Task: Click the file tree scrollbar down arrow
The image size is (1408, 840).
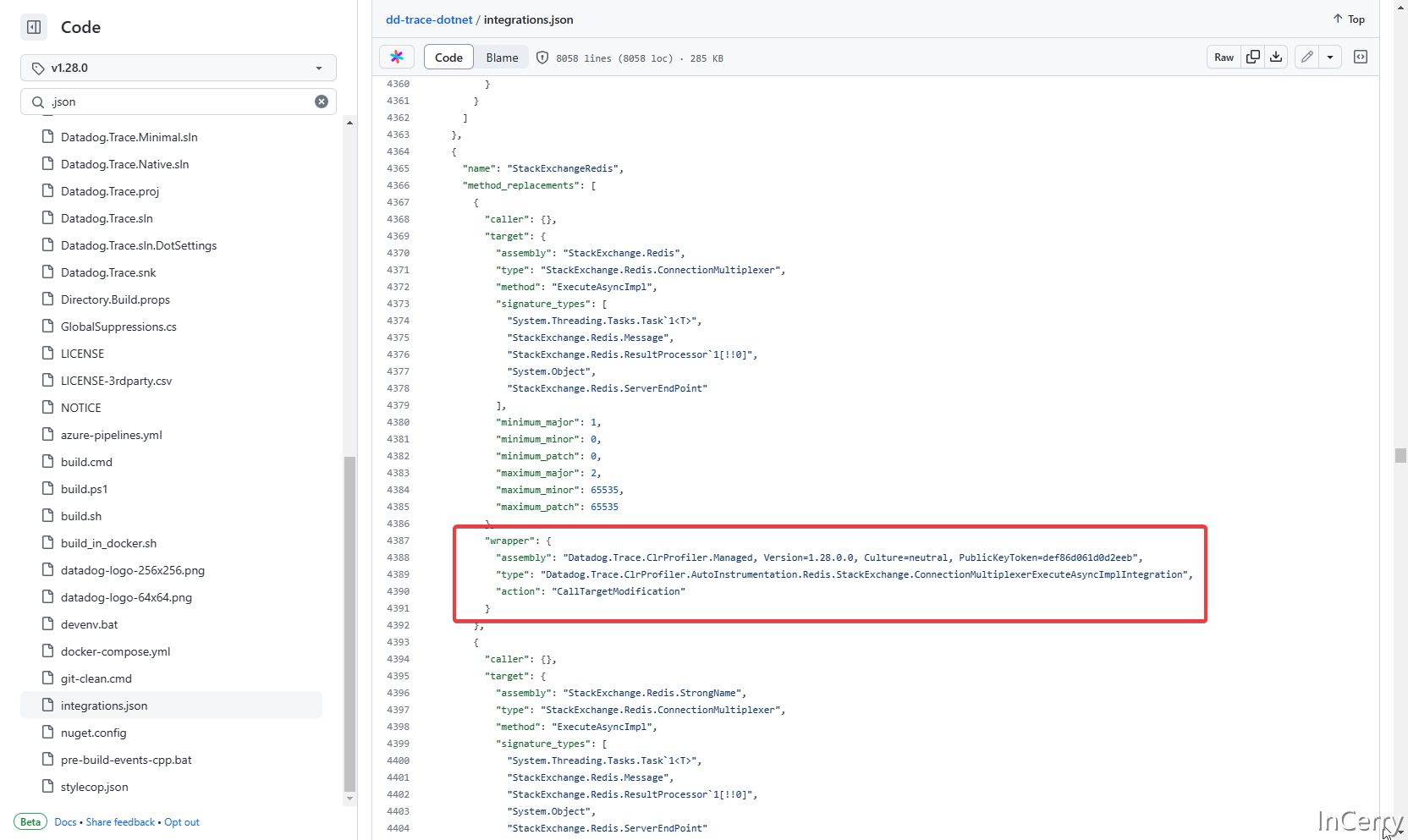Action: click(349, 799)
